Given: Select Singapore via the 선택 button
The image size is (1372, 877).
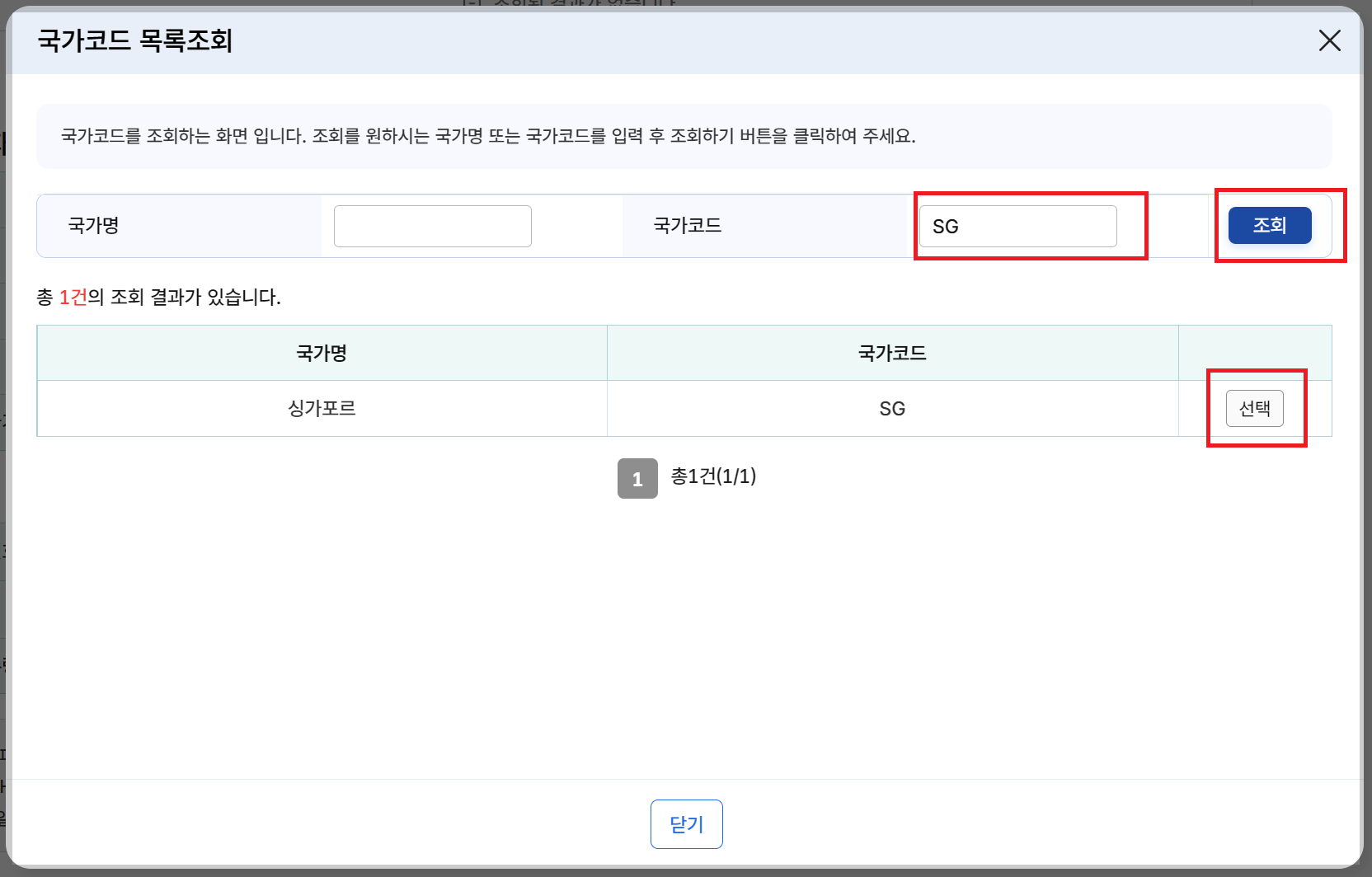Looking at the screenshot, I should (1254, 408).
